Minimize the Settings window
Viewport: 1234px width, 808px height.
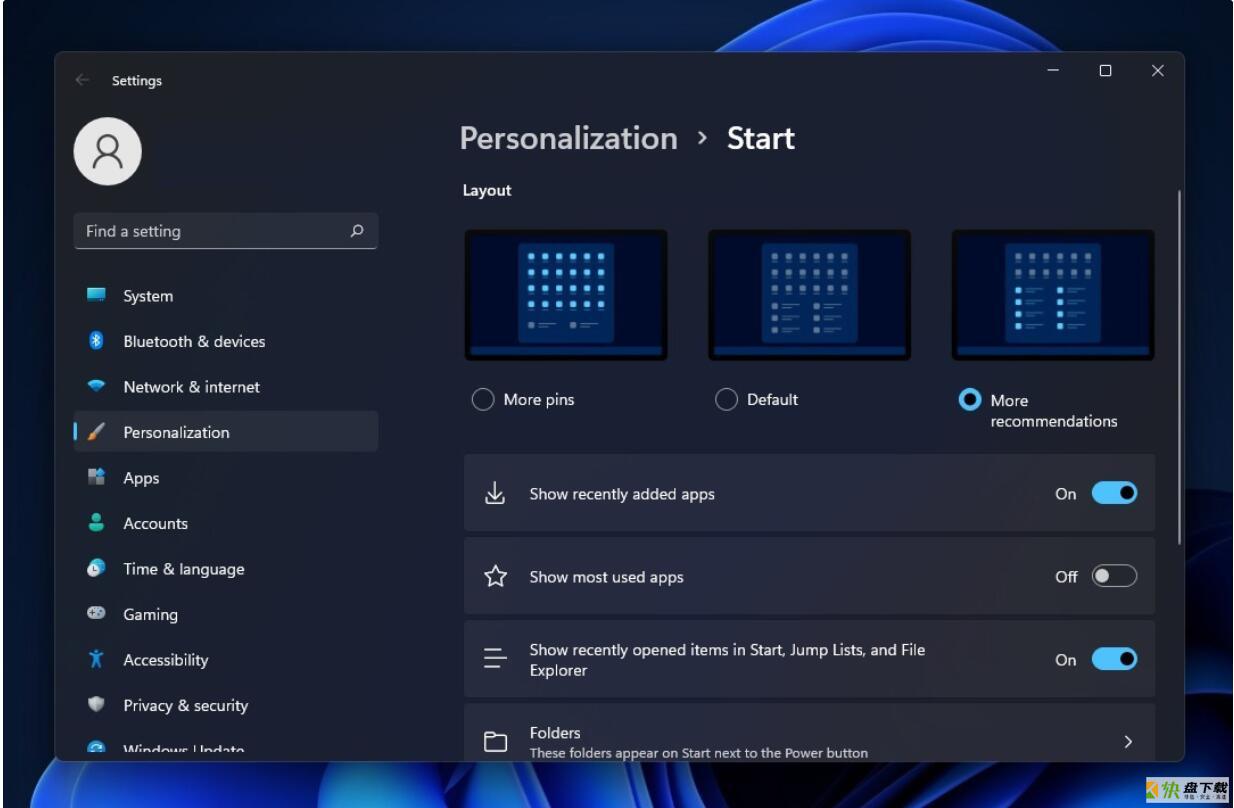pos(1053,71)
